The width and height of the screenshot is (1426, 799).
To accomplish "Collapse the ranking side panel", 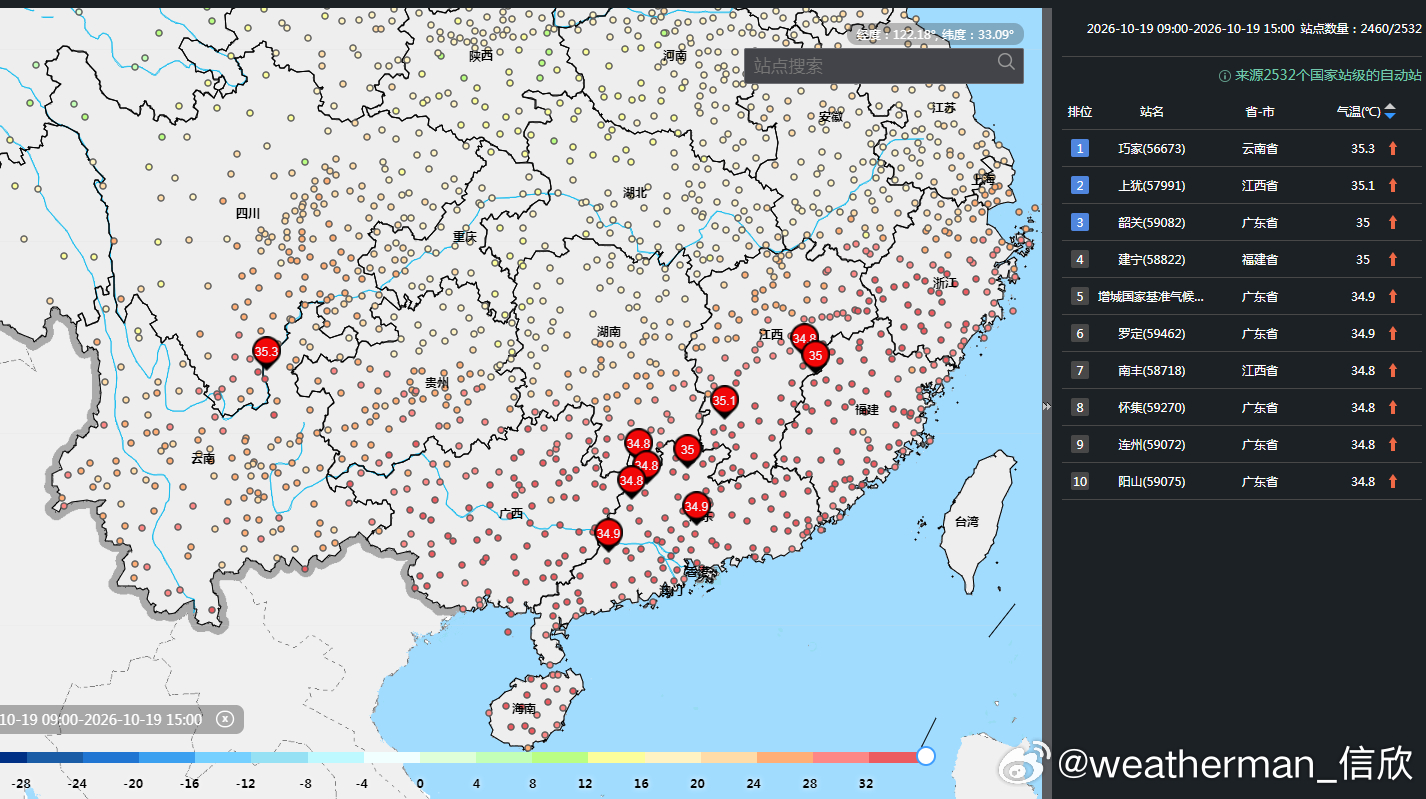I will pos(1047,407).
